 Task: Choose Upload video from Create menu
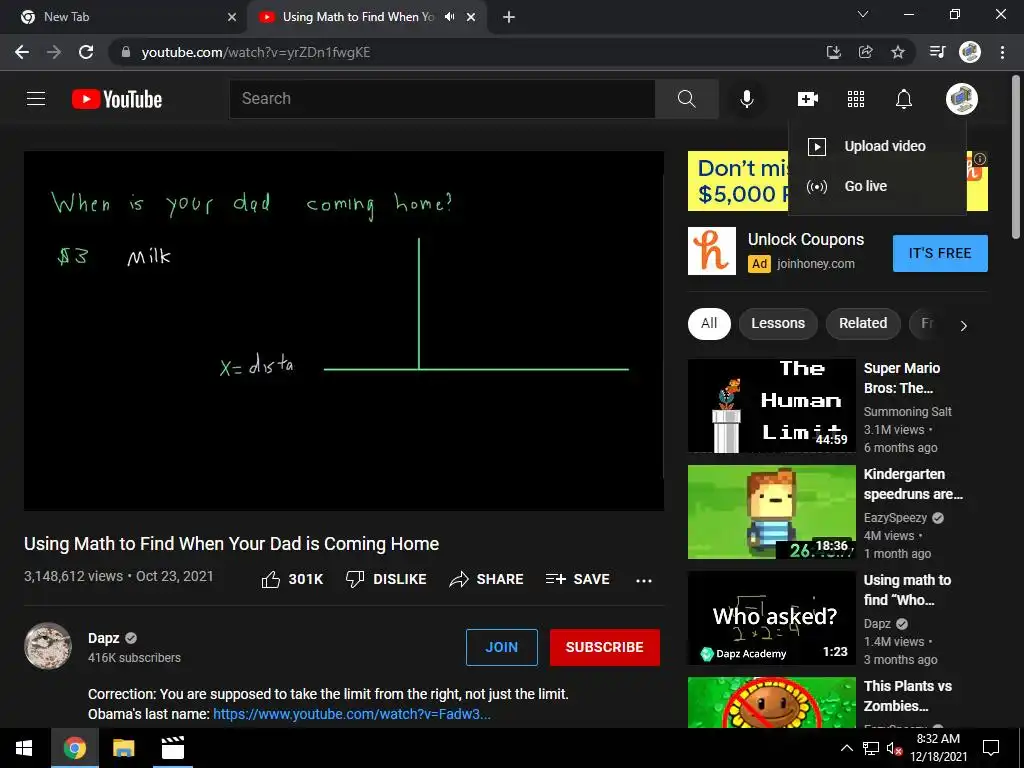(x=877, y=146)
